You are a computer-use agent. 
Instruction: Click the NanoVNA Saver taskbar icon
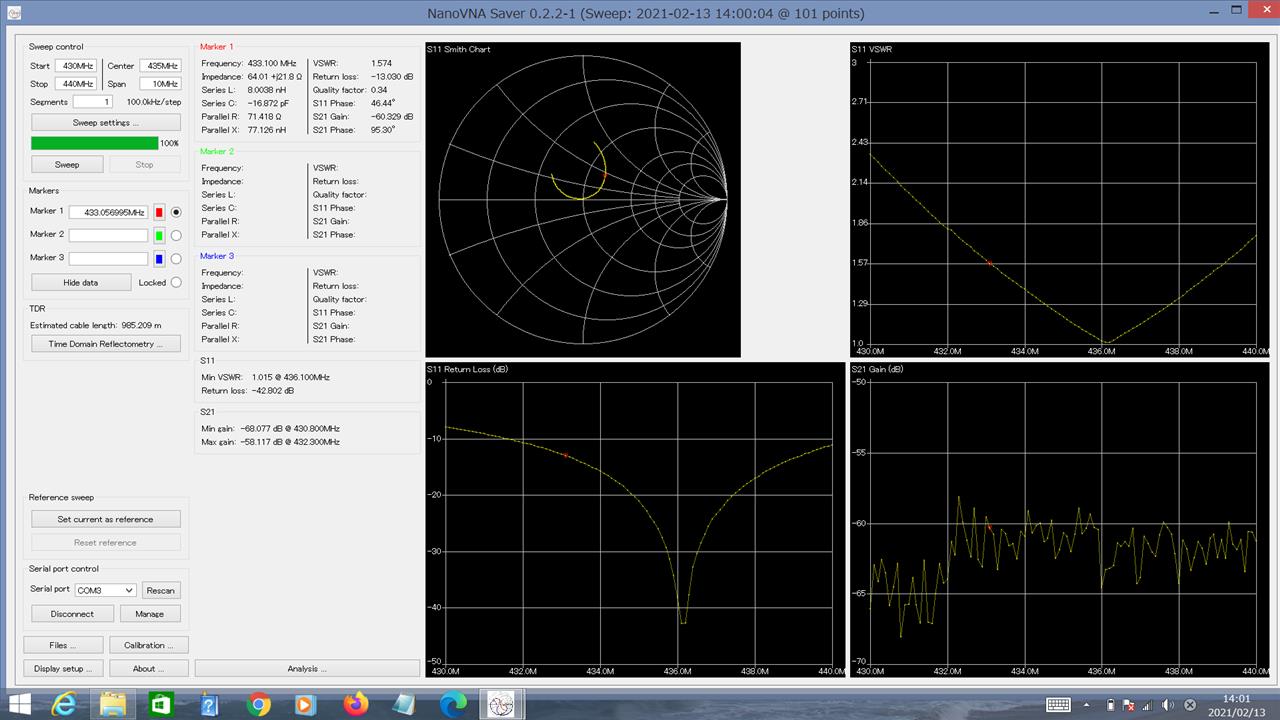(503, 704)
